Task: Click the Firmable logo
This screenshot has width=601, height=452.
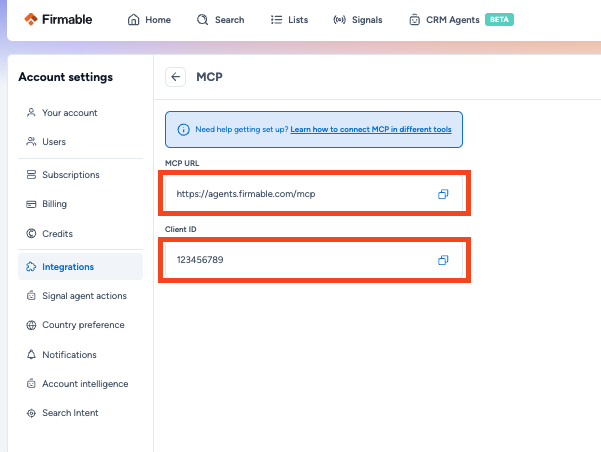Action: 58,19
